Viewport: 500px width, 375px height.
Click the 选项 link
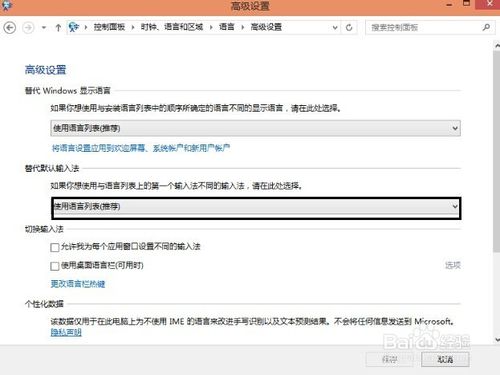453,265
